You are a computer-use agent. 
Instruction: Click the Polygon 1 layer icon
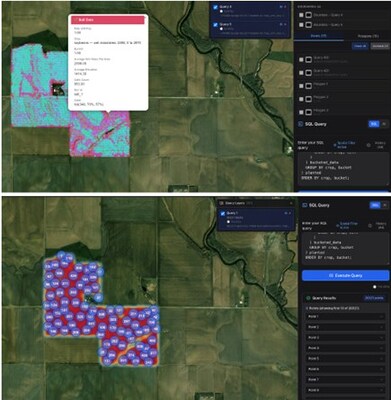tap(309, 86)
